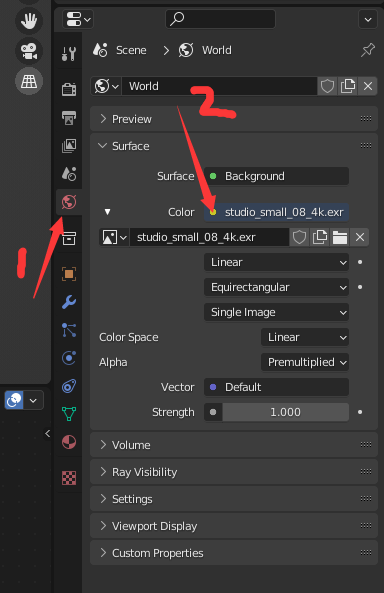The width and height of the screenshot is (384, 593).
Task: Expand the Settings panel
Action: [x=234, y=499]
